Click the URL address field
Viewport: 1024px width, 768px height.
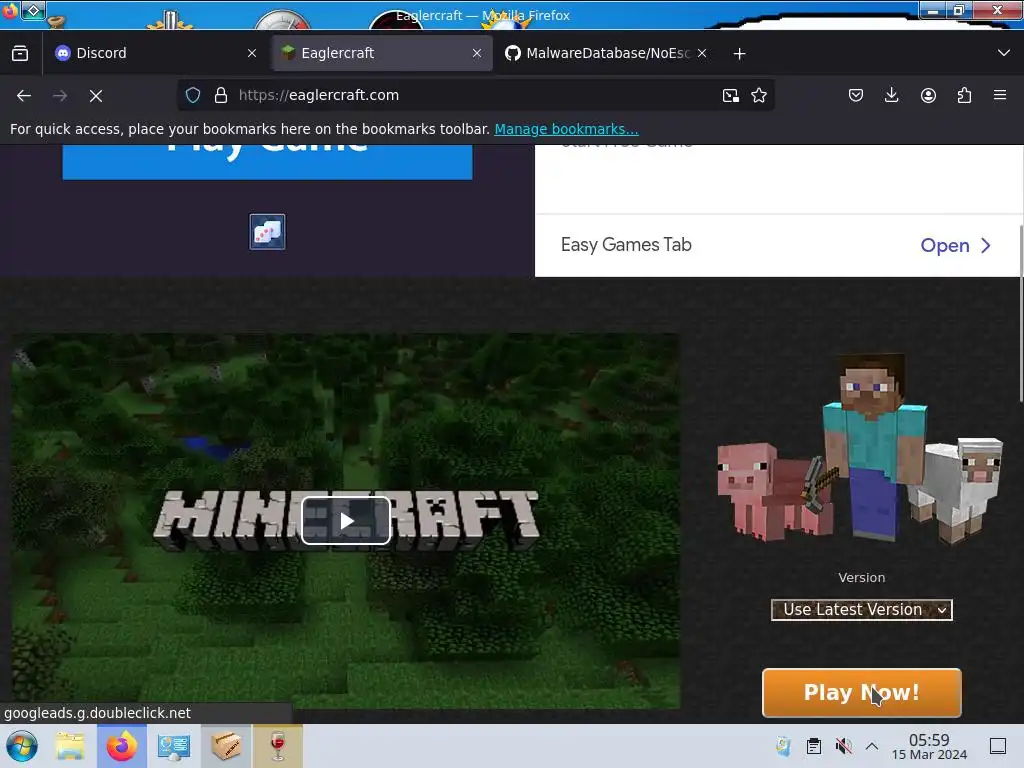(475, 95)
